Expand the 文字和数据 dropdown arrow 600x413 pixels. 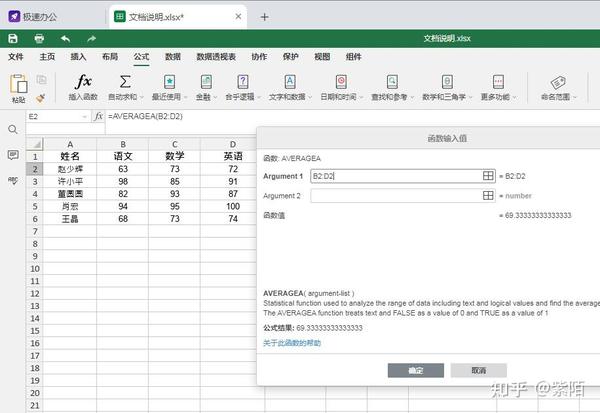point(310,98)
